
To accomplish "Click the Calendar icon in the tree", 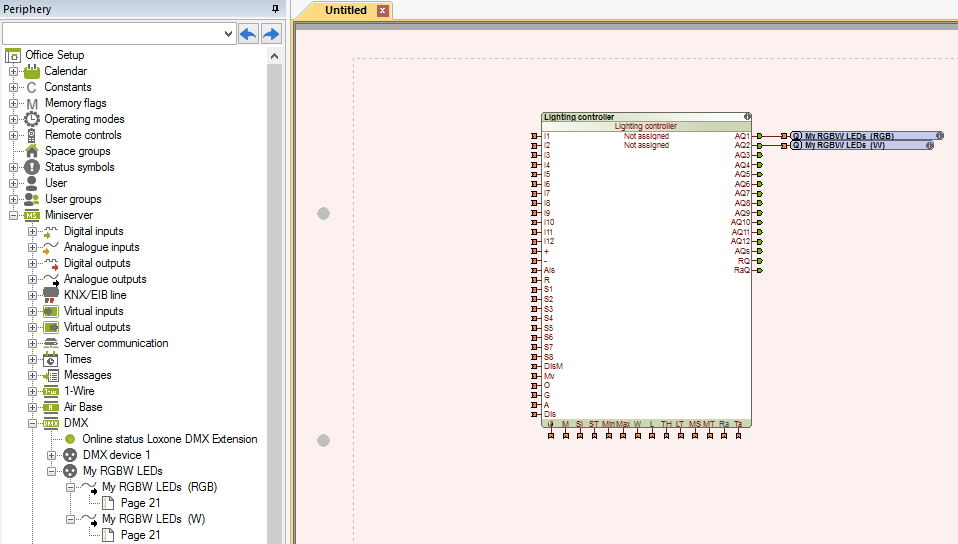I will (x=32, y=71).
